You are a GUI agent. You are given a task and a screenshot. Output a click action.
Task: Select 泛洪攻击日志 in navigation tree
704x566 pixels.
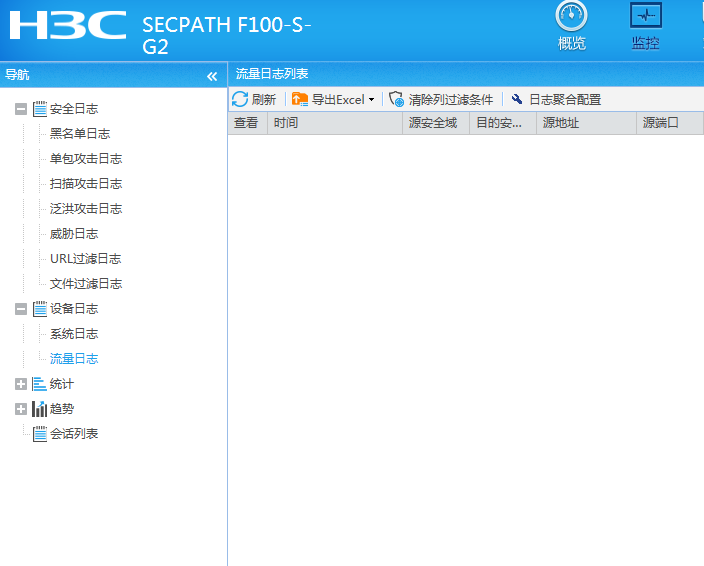click(x=86, y=209)
